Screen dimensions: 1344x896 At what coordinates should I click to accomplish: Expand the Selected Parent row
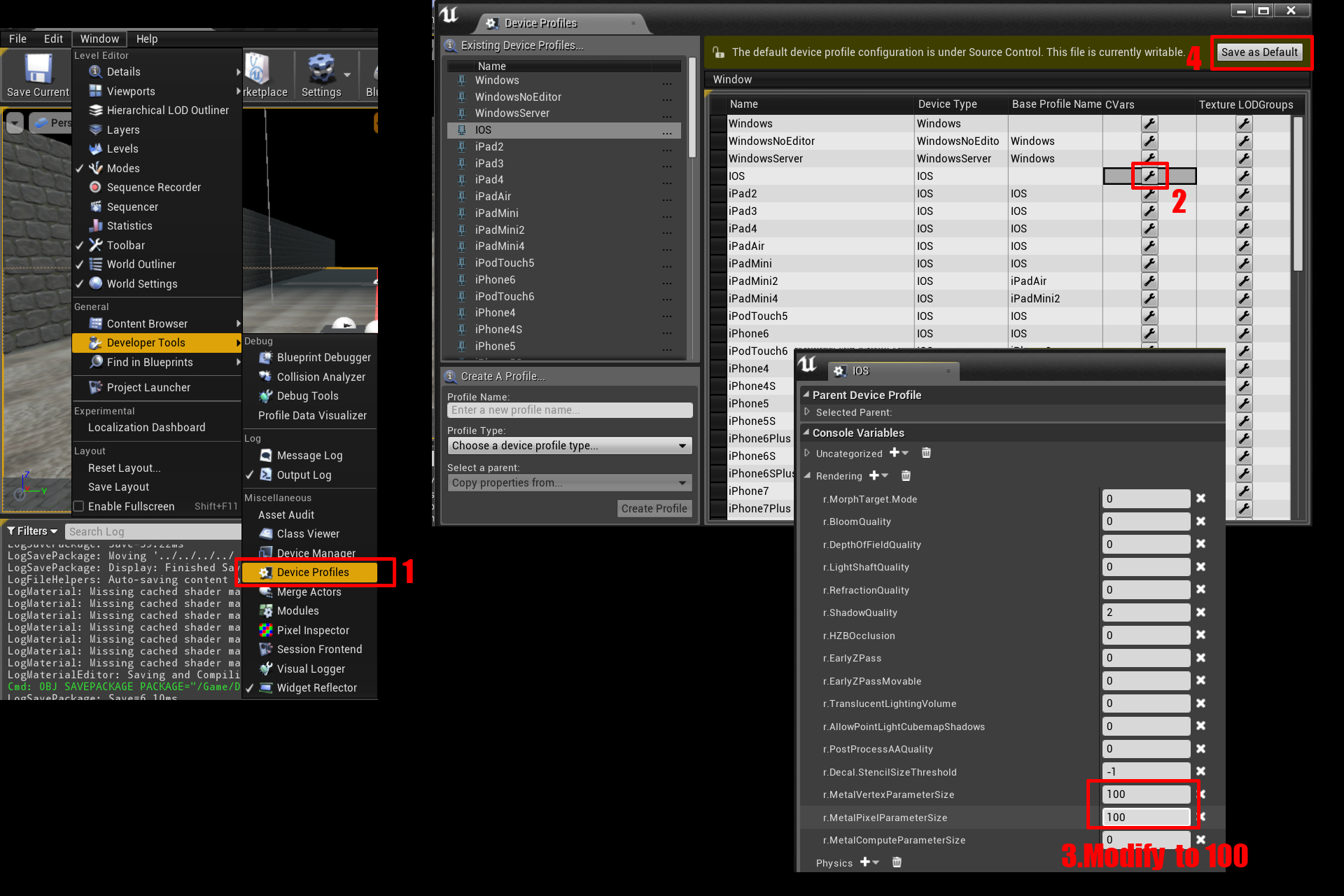click(807, 412)
